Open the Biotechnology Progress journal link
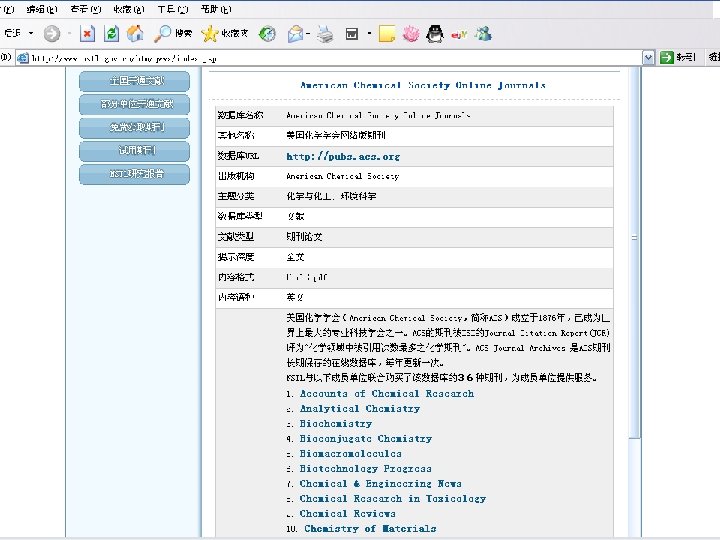720x540 pixels. pyautogui.click(x=366, y=468)
